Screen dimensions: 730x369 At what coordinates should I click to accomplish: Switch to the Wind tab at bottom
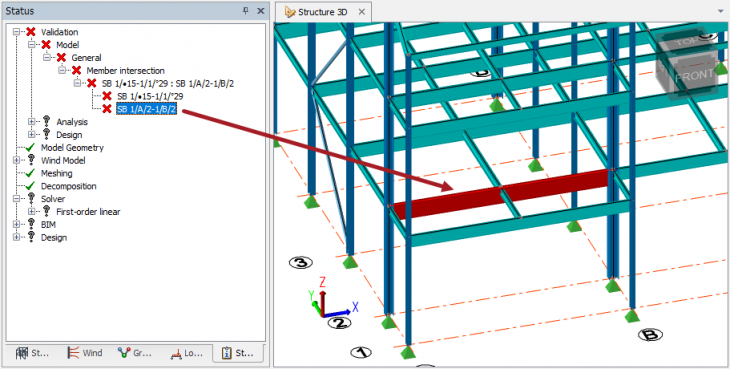(x=85, y=353)
